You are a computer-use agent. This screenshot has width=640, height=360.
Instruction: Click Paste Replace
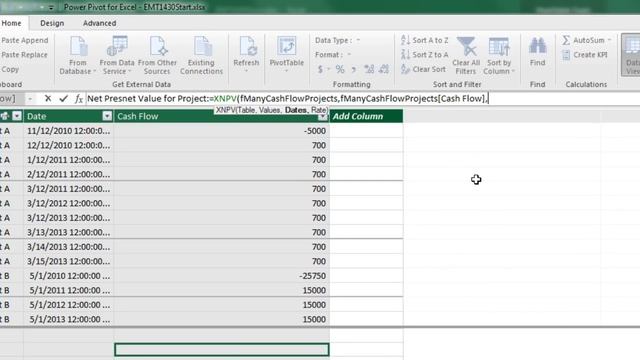click(24, 54)
